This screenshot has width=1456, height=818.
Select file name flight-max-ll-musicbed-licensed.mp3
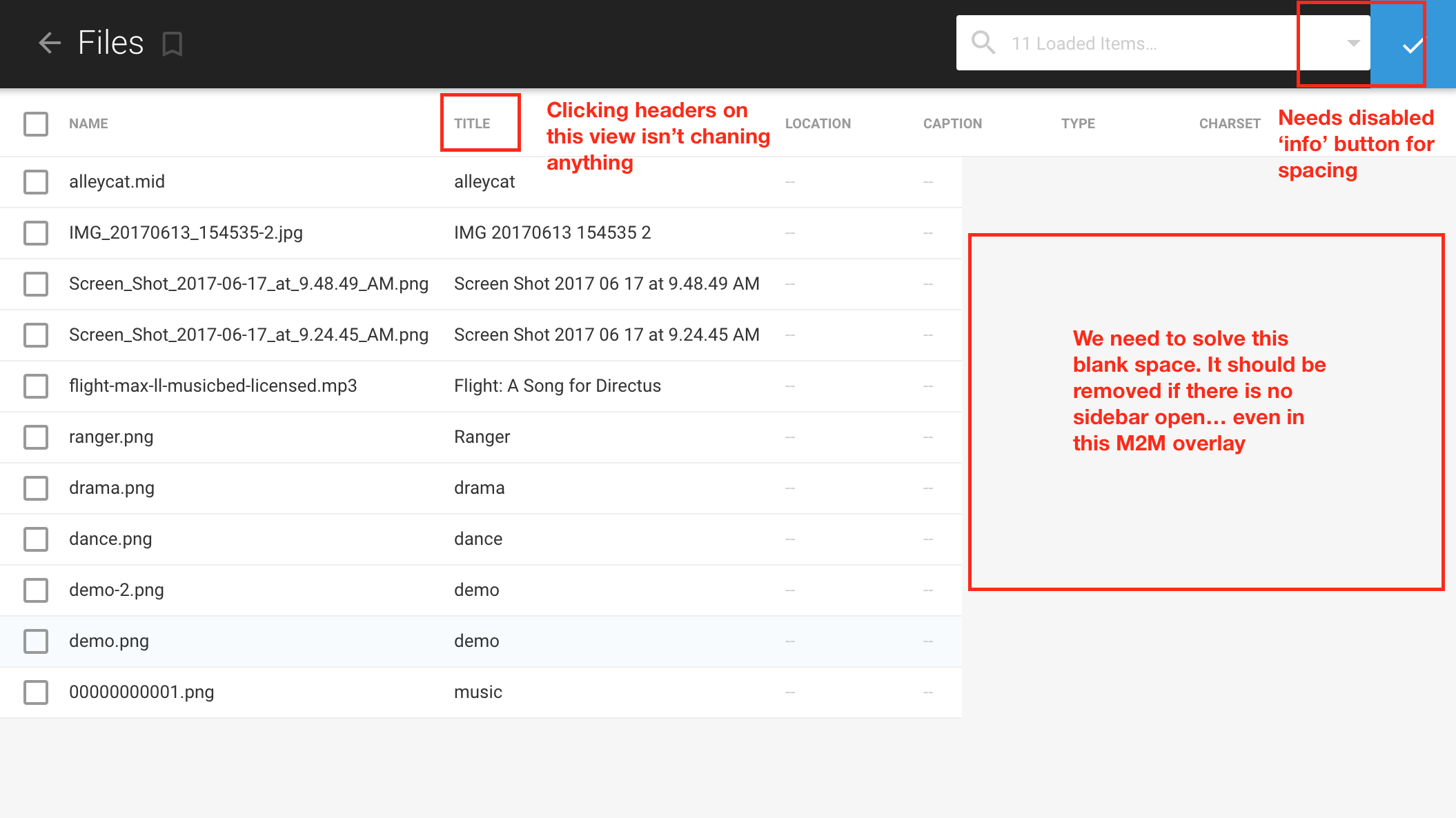(x=213, y=386)
